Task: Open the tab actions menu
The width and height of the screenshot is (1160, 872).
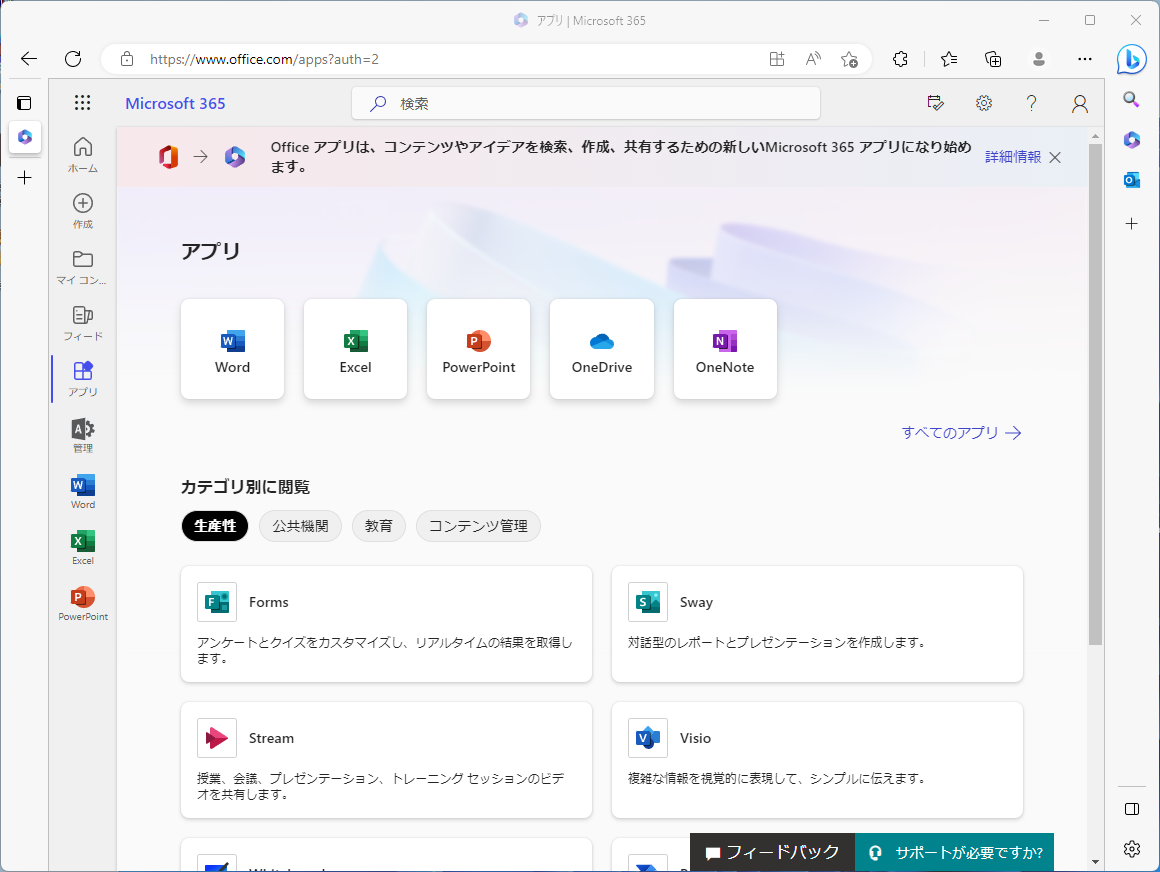Action: coord(24,103)
